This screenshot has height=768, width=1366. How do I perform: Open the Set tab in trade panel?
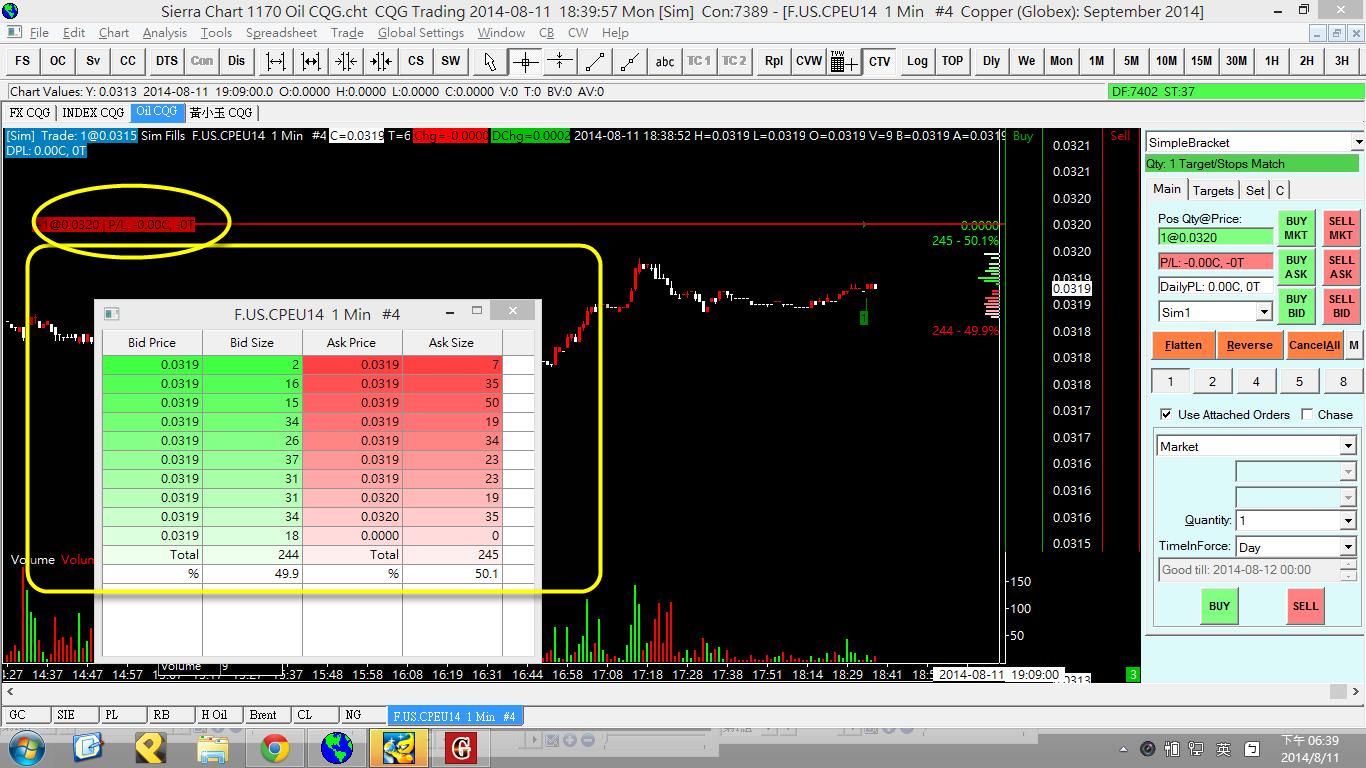(x=1255, y=190)
